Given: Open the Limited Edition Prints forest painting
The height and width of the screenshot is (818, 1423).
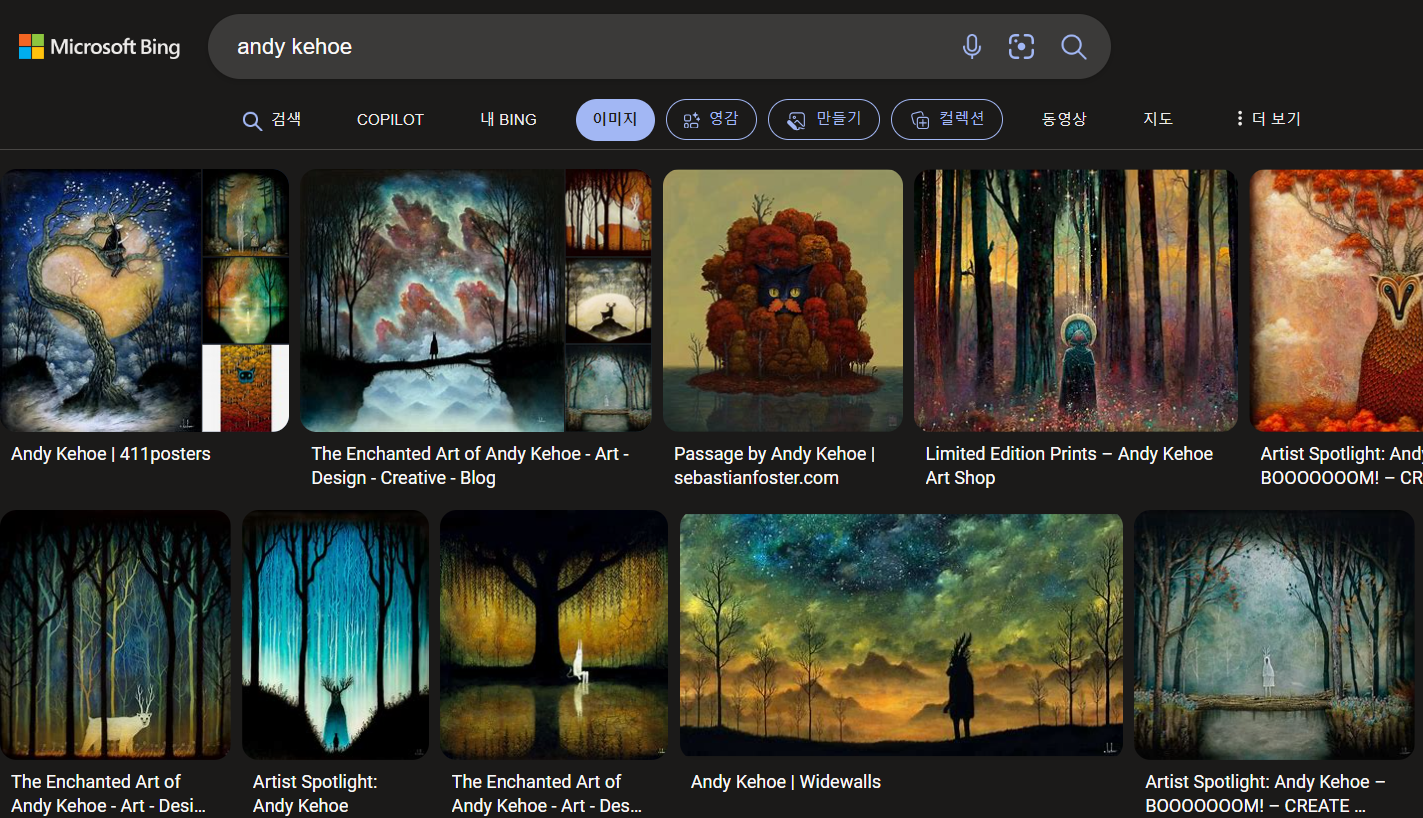Looking at the screenshot, I should (1076, 300).
